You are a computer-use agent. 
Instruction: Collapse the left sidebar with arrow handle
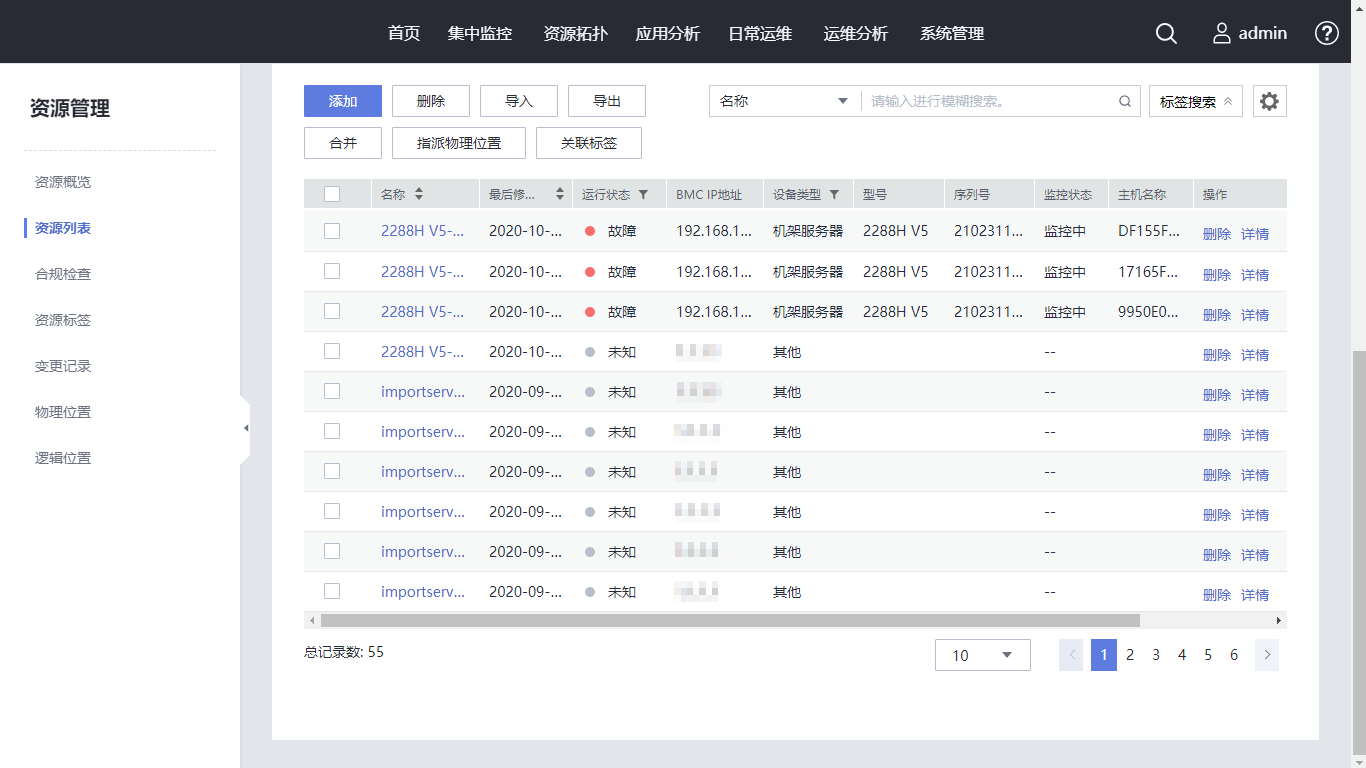[245, 428]
